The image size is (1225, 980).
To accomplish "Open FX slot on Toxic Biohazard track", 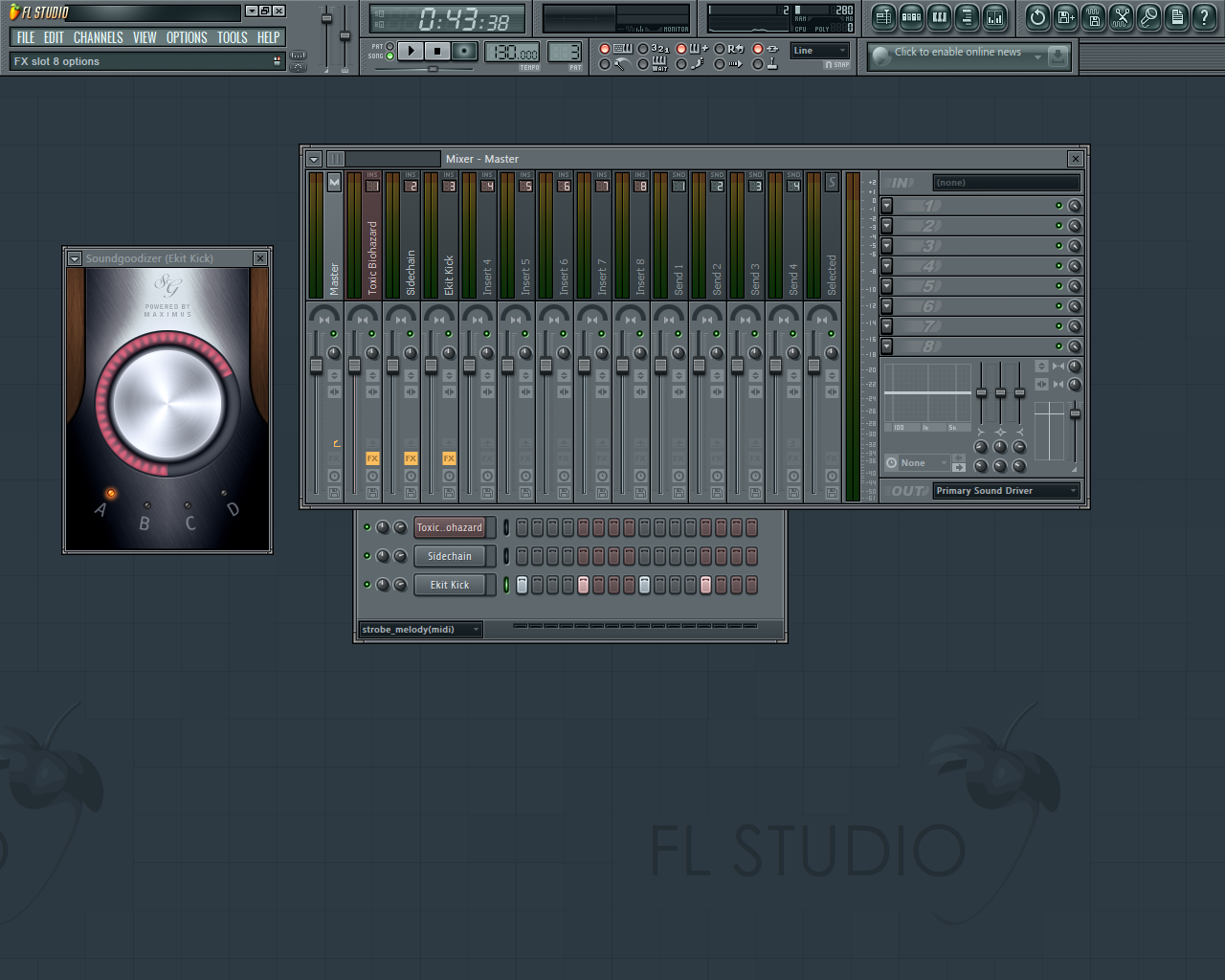I will (372, 458).
